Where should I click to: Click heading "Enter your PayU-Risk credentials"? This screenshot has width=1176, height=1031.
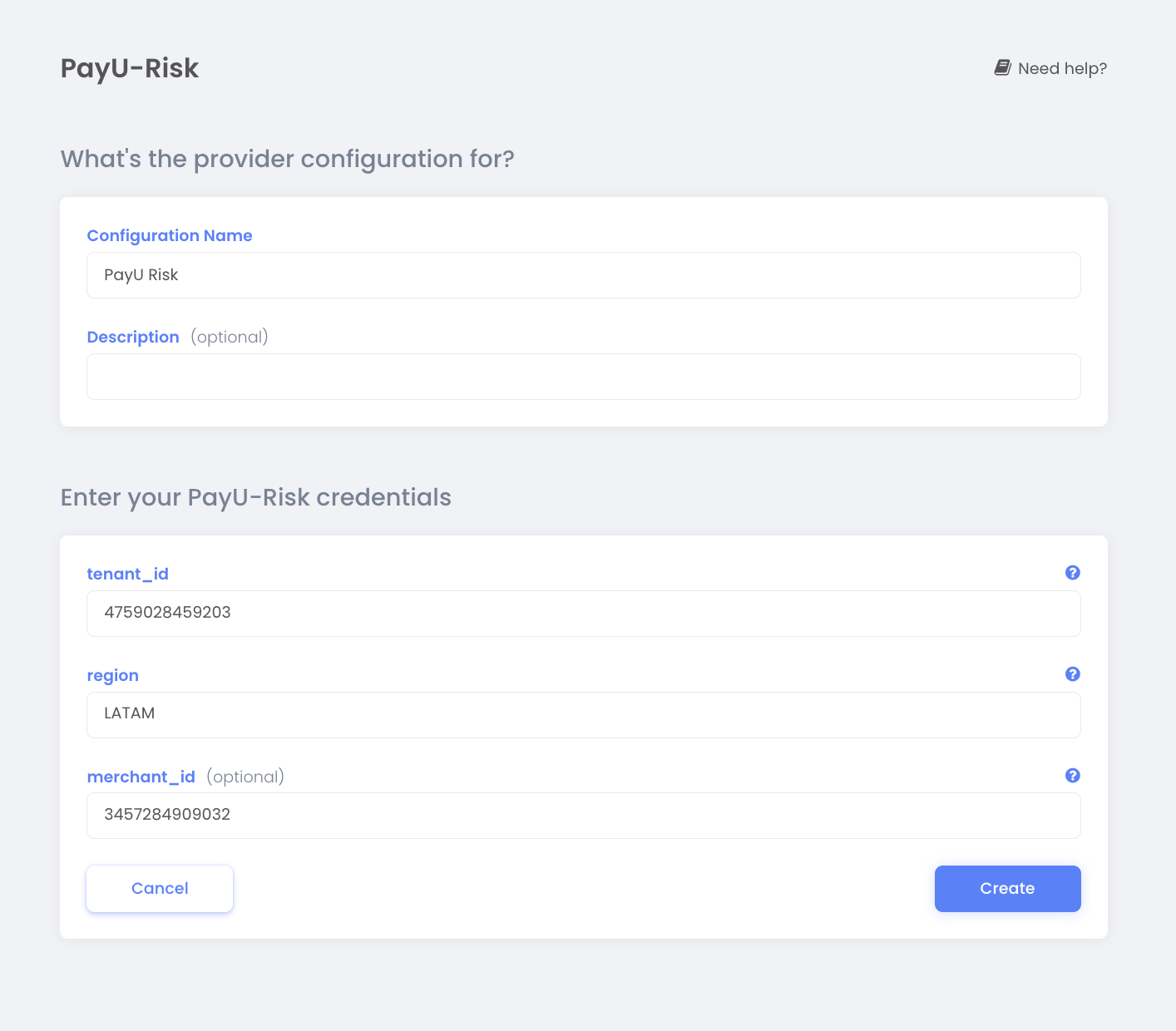pyautogui.click(x=256, y=497)
